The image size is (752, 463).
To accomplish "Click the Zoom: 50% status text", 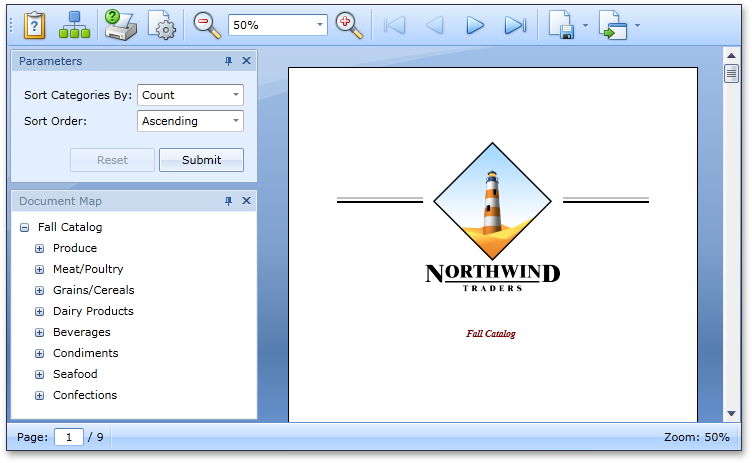I will click(x=696, y=437).
